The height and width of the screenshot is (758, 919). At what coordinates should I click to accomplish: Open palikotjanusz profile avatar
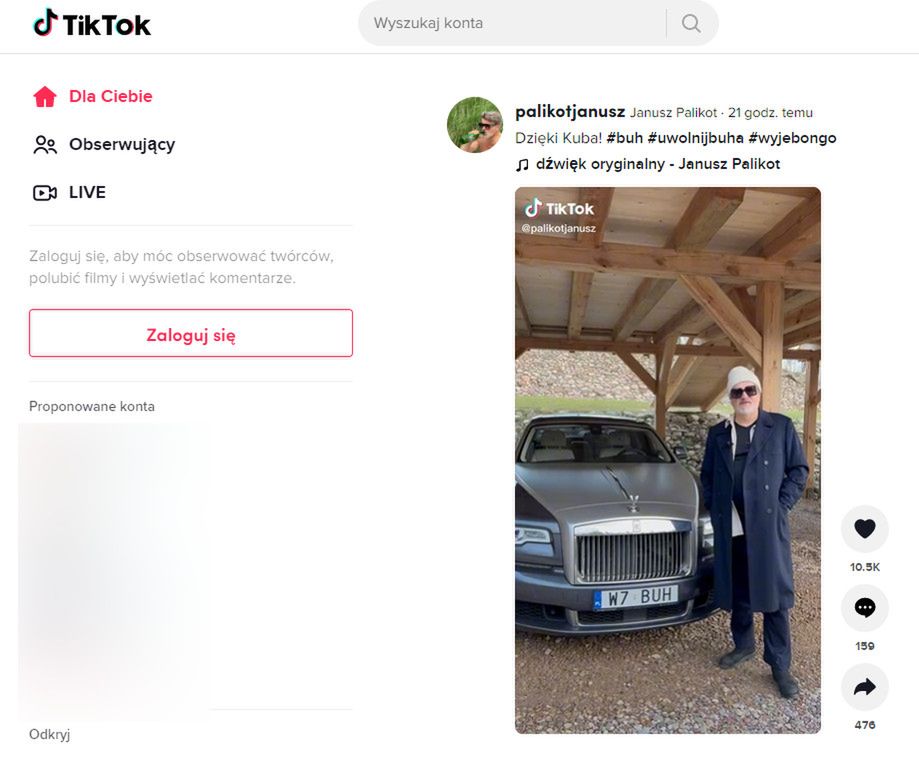coord(475,125)
